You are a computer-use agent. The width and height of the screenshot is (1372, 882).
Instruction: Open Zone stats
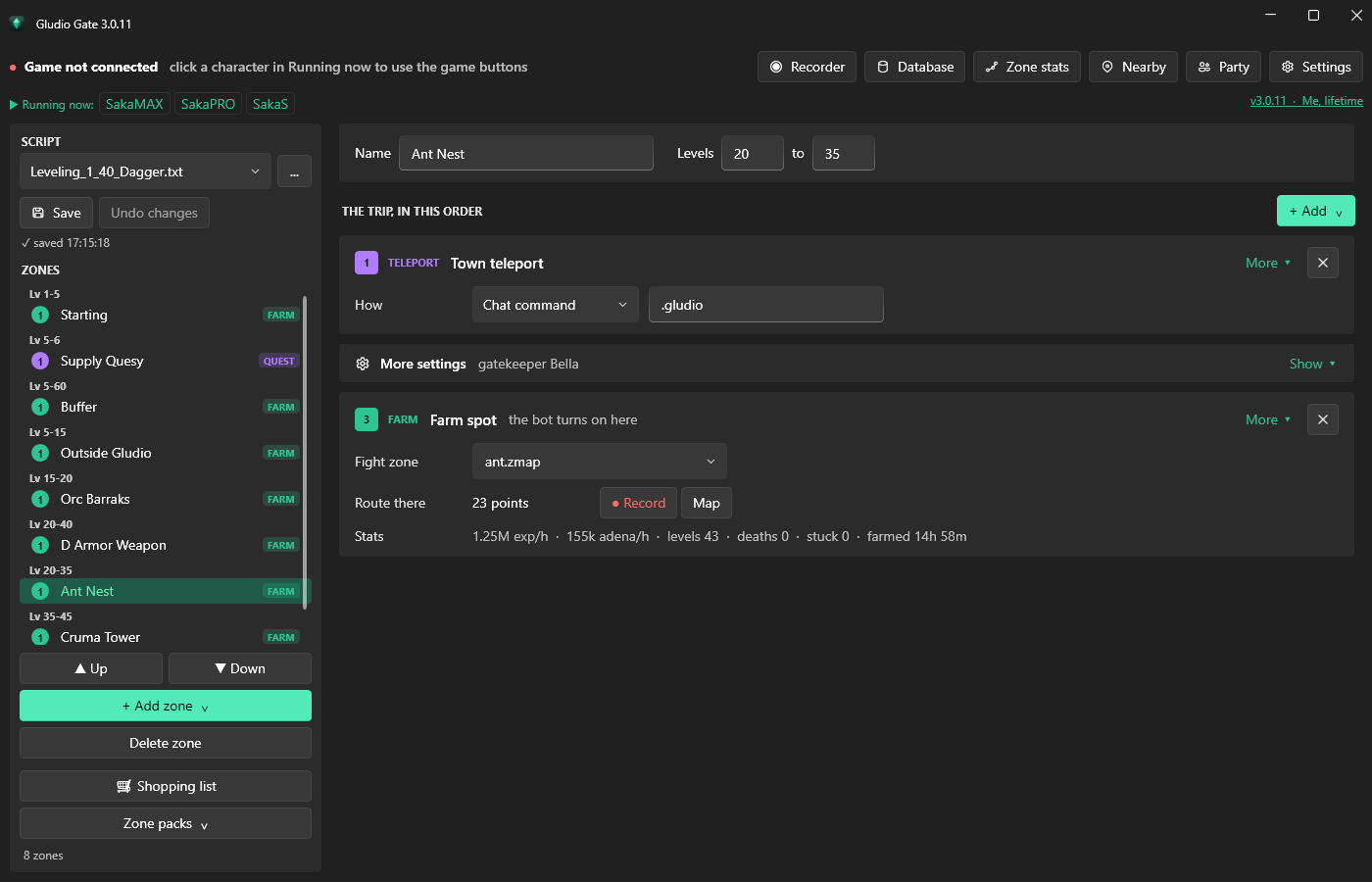tap(1027, 67)
